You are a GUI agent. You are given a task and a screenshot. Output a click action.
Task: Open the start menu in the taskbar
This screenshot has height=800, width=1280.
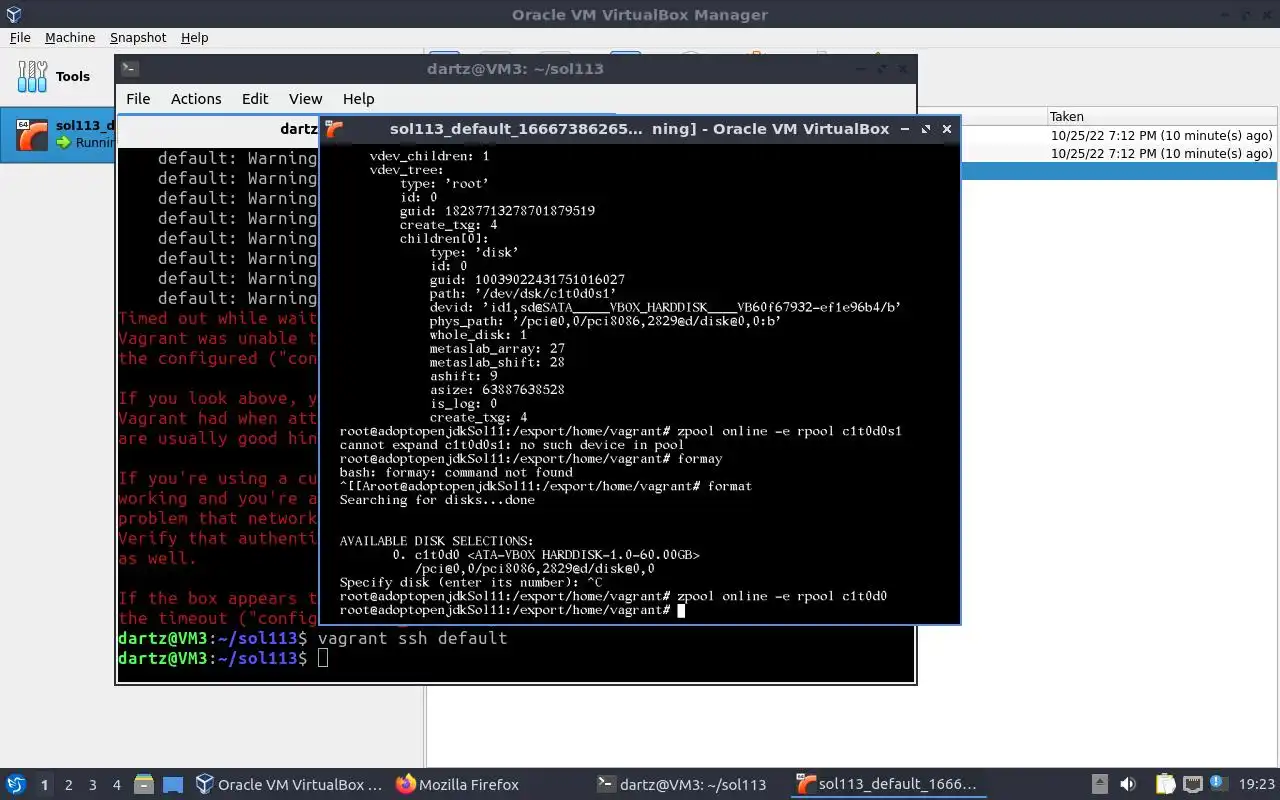[x=15, y=785]
